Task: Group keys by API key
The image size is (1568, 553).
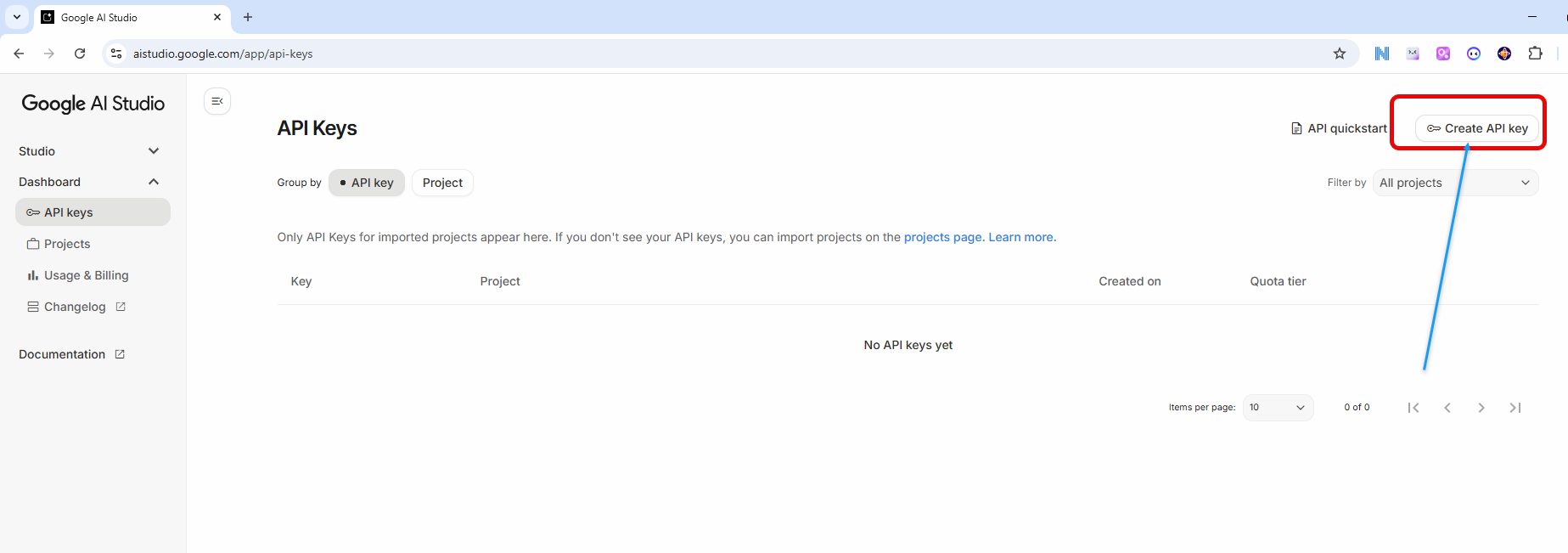Action: (x=367, y=183)
